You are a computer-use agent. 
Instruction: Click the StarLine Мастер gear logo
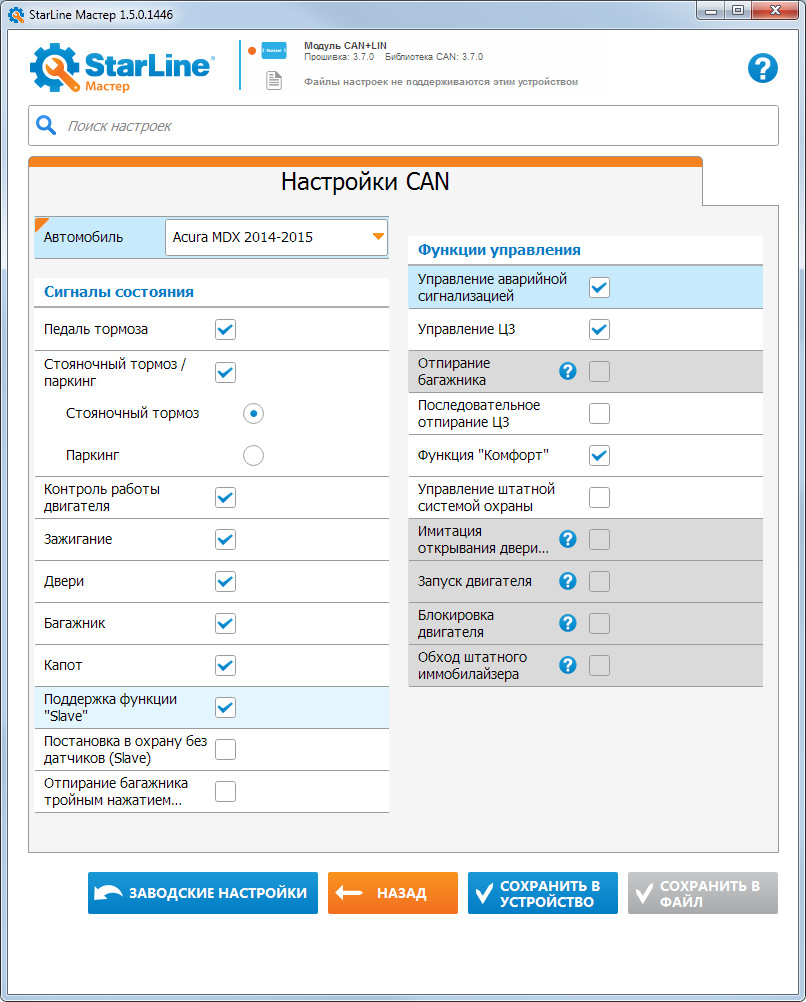(54, 67)
